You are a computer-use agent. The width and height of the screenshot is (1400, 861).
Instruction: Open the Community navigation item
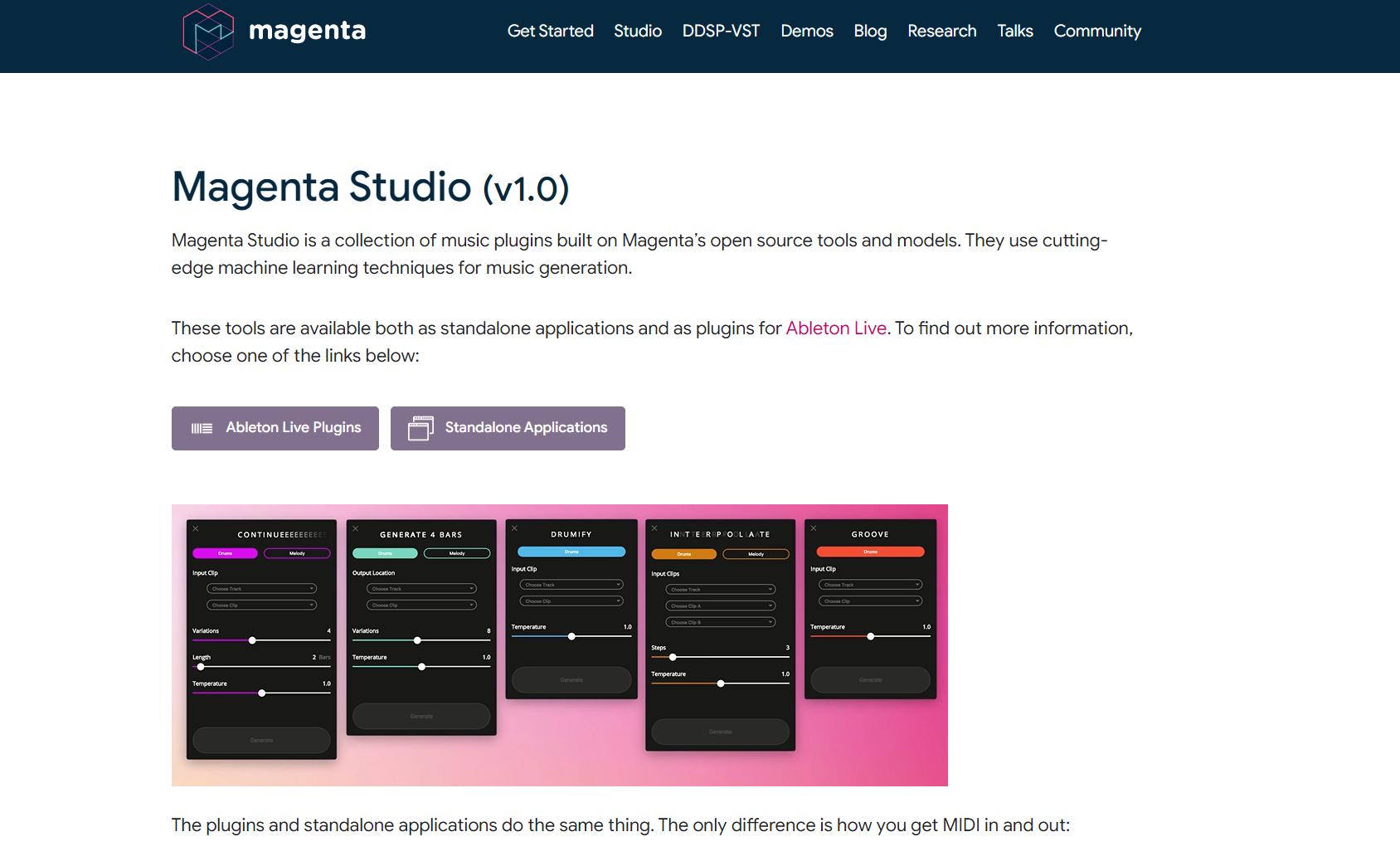tap(1097, 31)
